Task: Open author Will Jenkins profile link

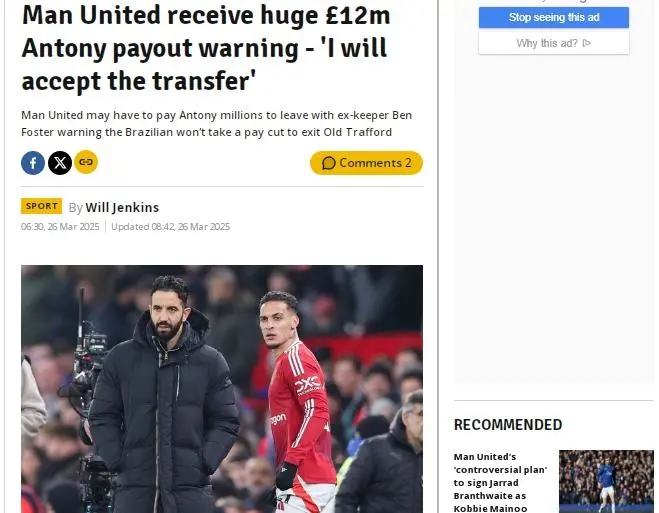Action: pos(122,208)
